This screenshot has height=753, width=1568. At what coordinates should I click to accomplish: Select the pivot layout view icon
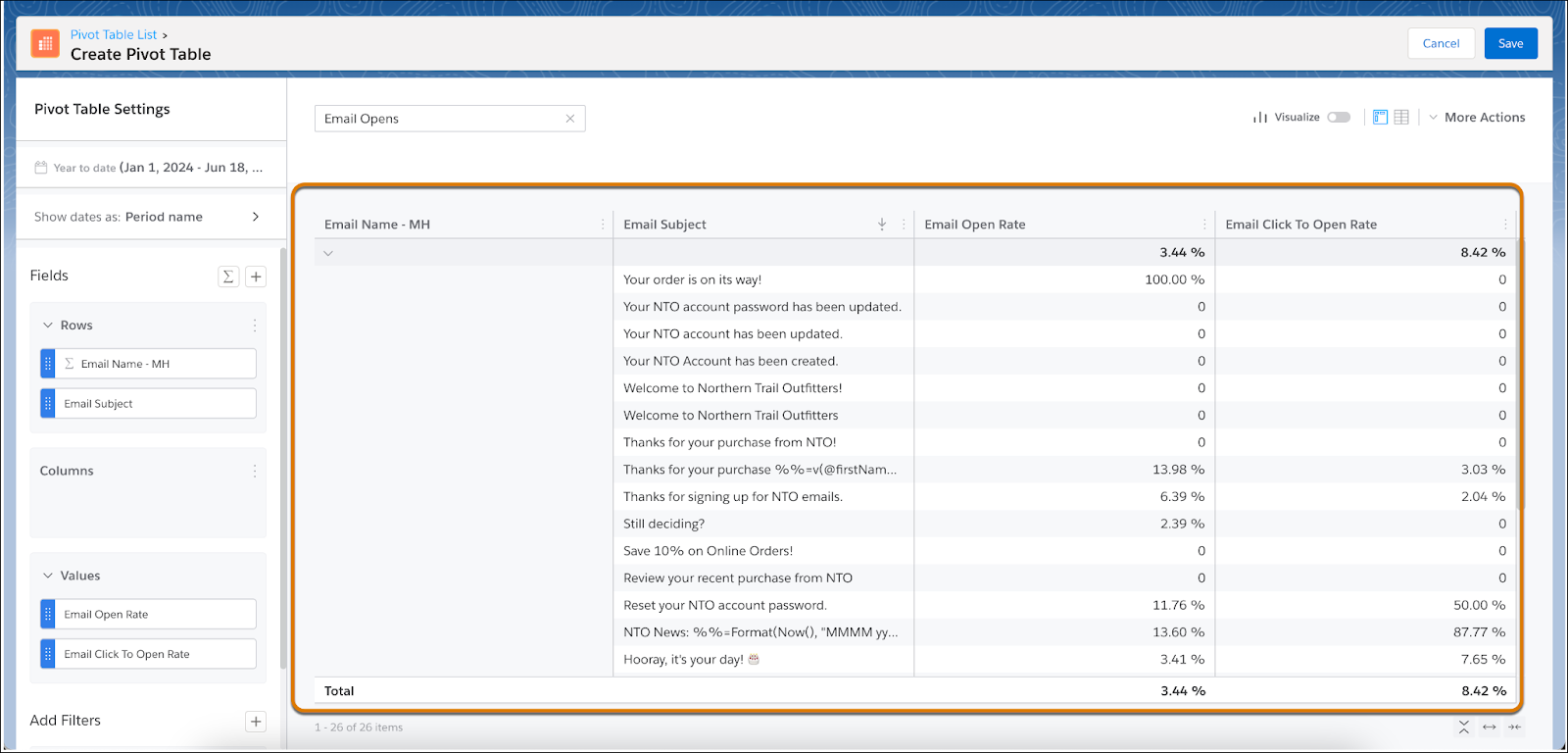click(1380, 117)
